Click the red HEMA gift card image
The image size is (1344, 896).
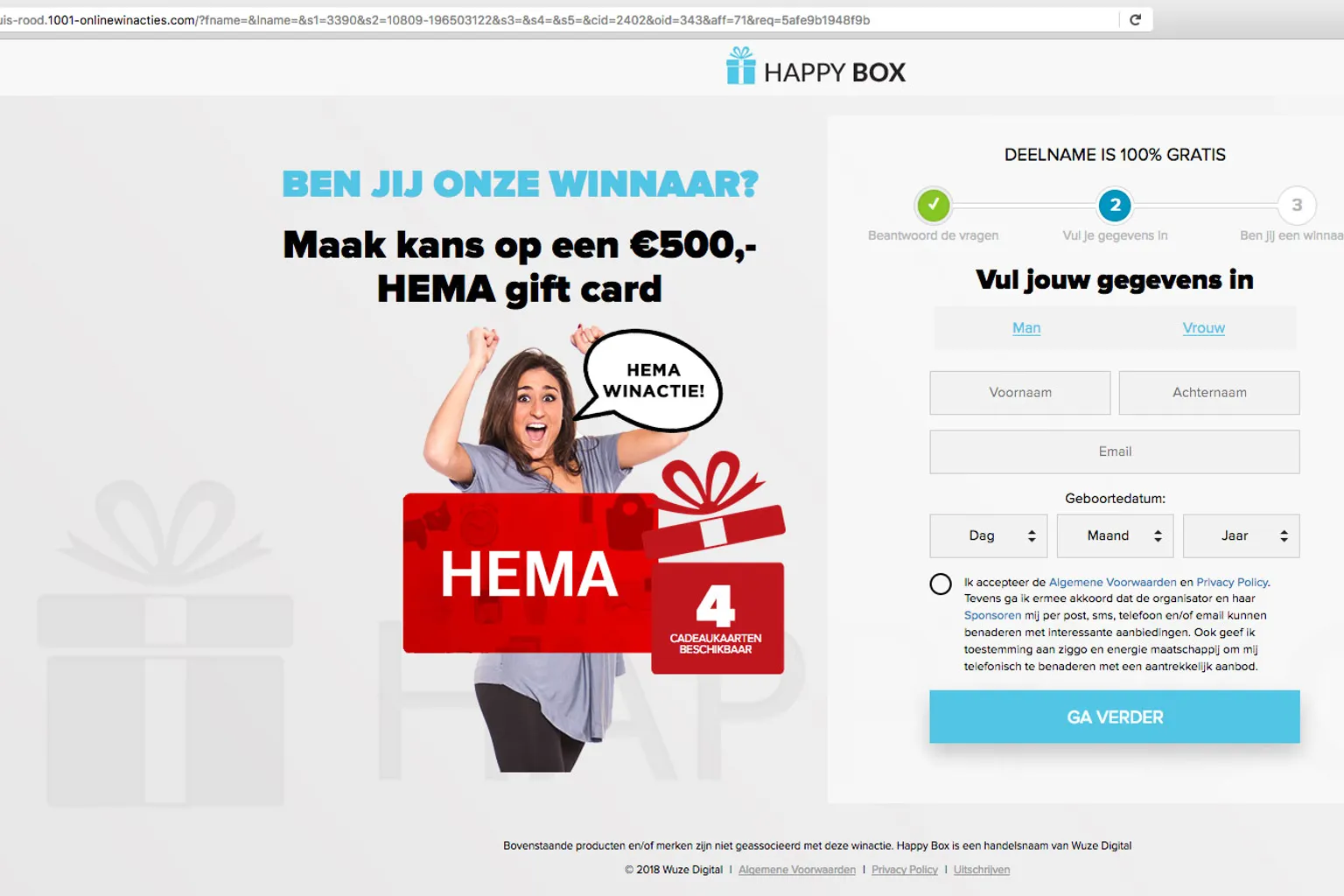529,572
